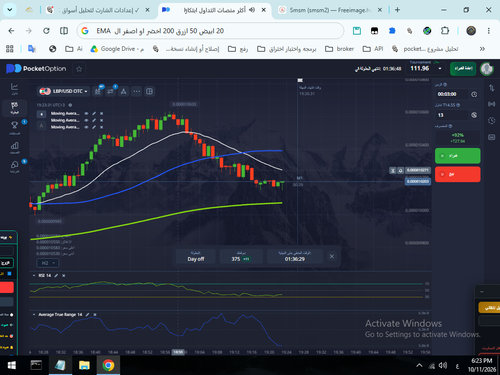Open the volume control in system tray
This screenshot has height=375, width=500.
click(x=443, y=366)
